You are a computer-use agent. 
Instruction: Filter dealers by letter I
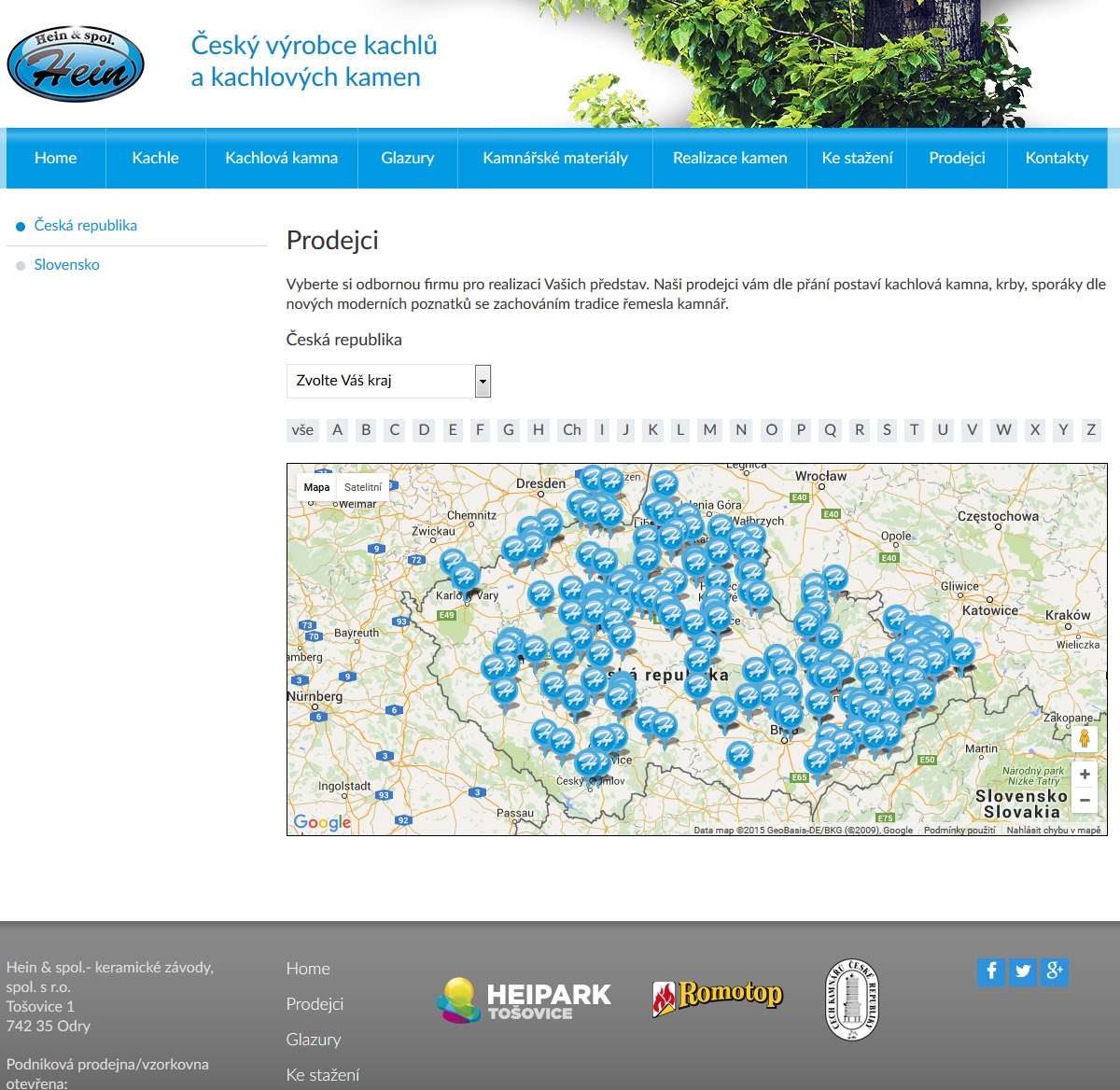coord(602,430)
